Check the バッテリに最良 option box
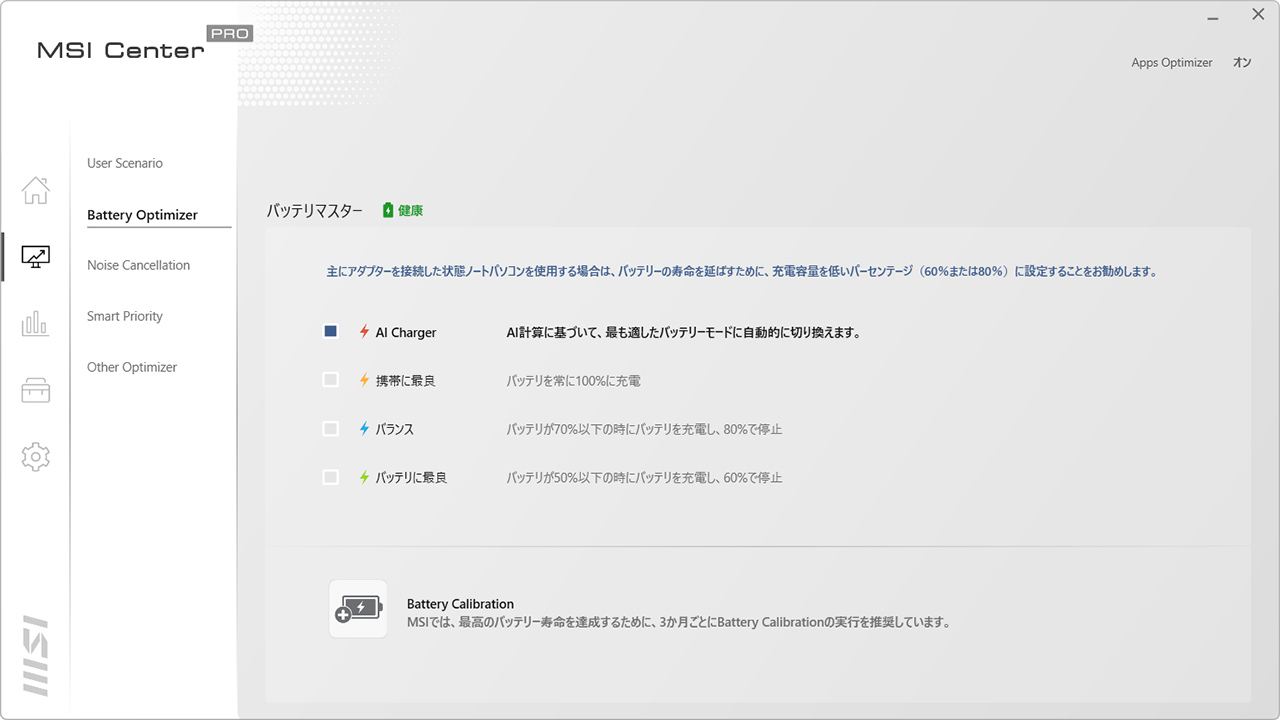 [x=331, y=477]
